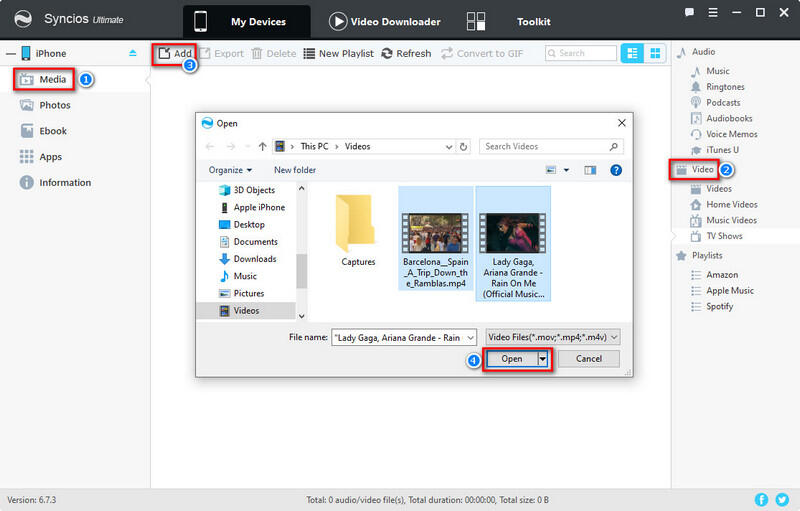This screenshot has height=511, width=800.
Task: Eject iPhone using the eject icon
Action: [134, 53]
